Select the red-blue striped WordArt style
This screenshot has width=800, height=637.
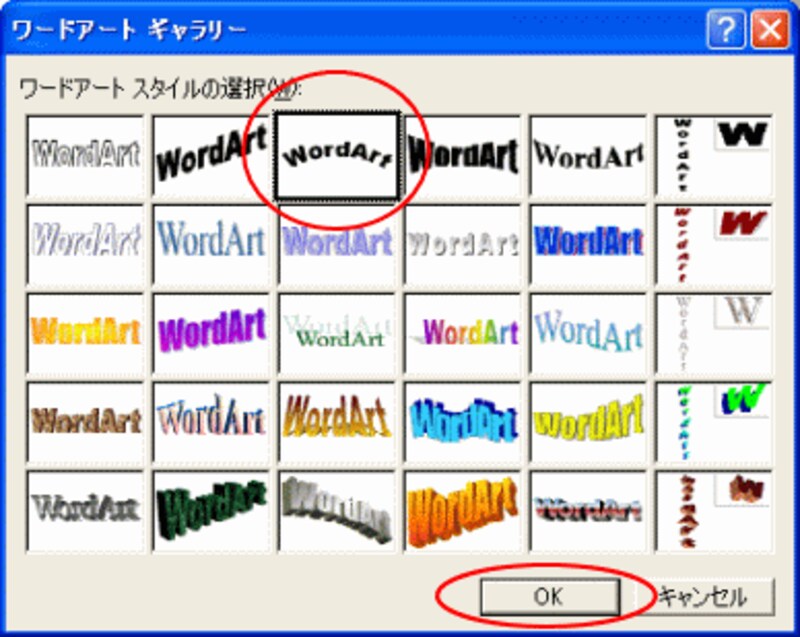coord(588,511)
